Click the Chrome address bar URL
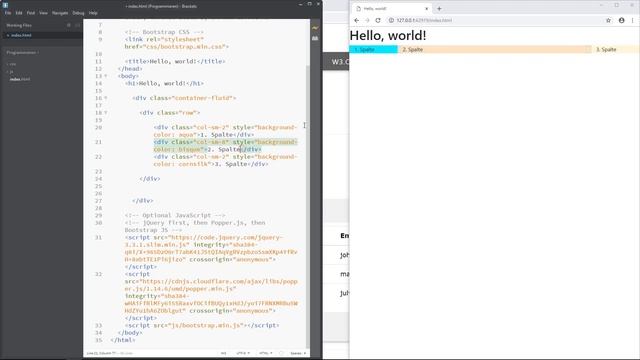 pos(424,20)
